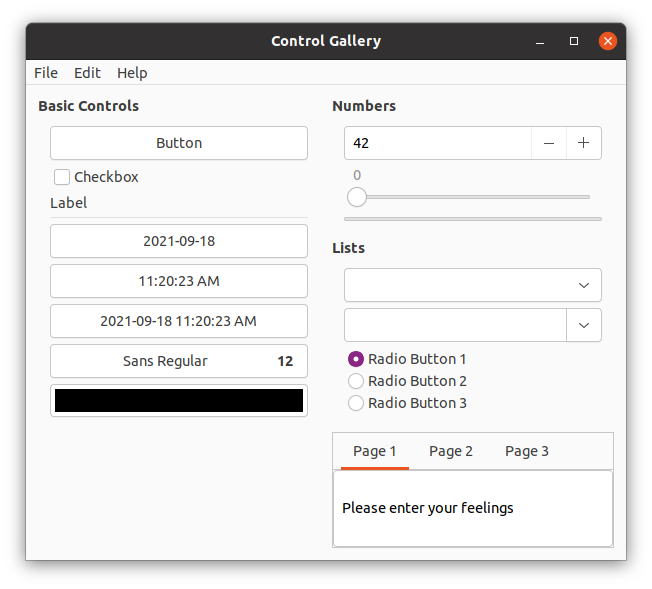652x589 pixels.
Task: Switch to the Page 3 tab
Action: click(527, 451)
